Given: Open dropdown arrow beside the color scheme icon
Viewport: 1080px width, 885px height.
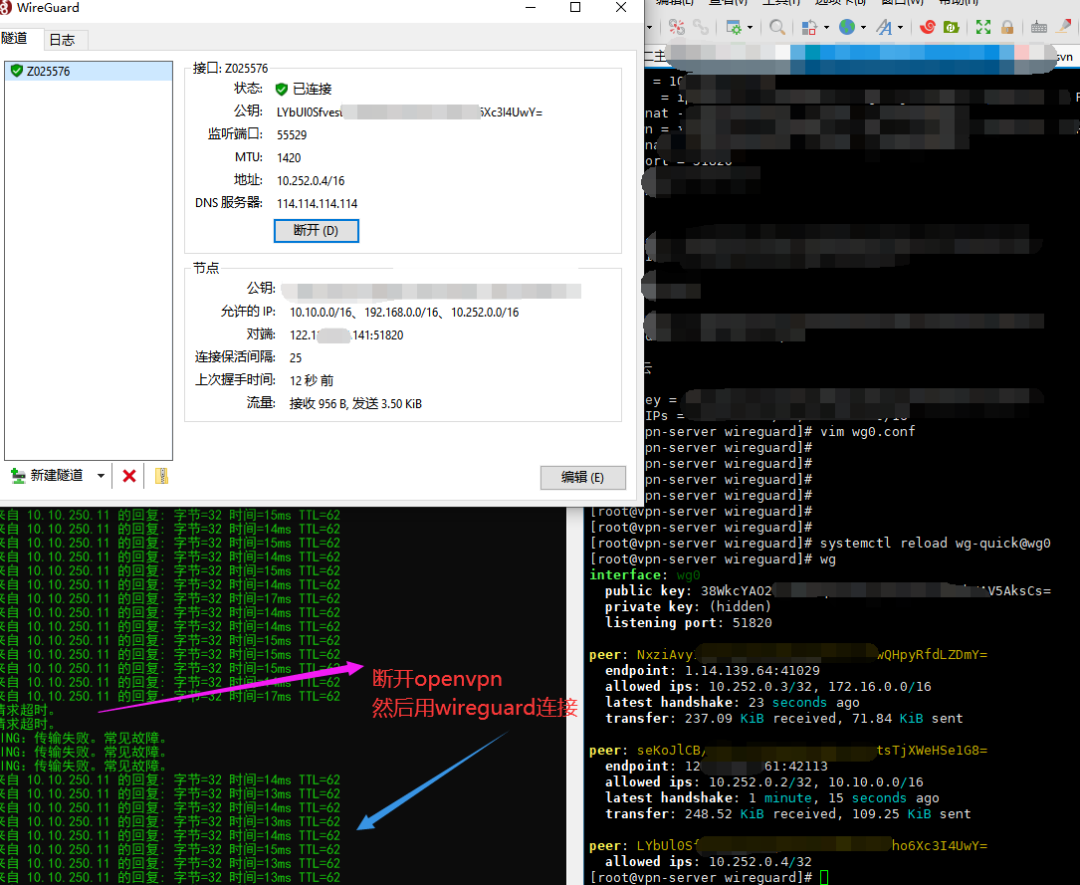Looking at the screenshot, I should [x=827, y=28].
